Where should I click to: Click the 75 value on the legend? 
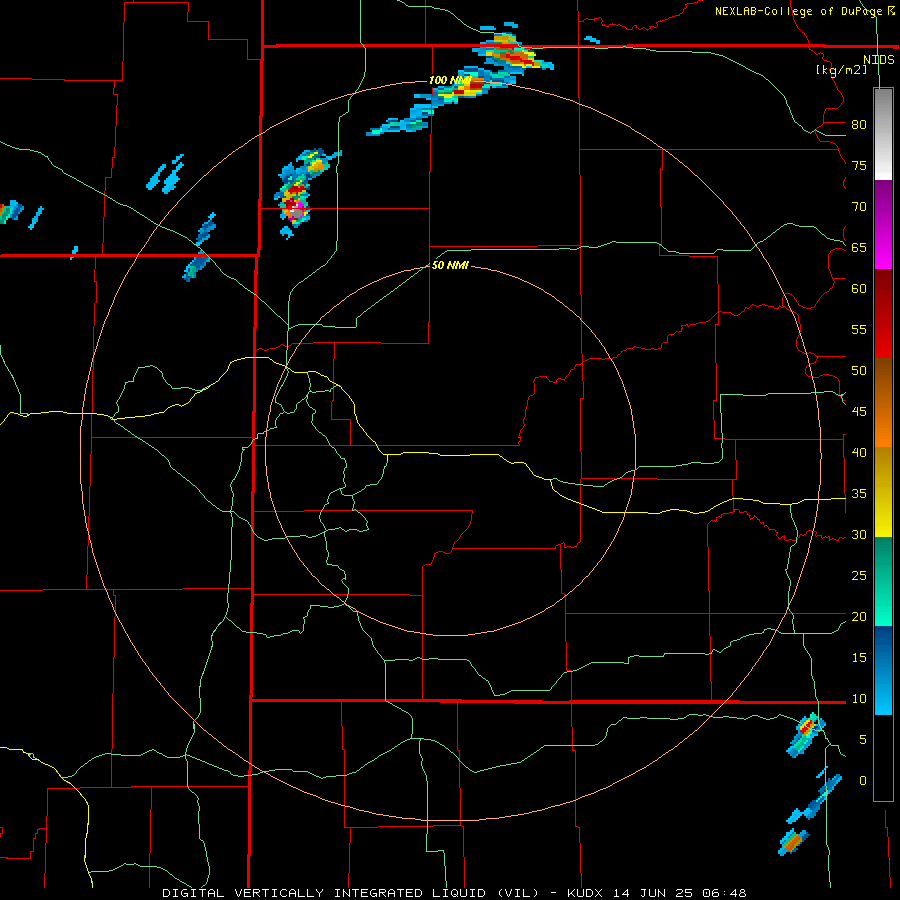tap(859, 166)
